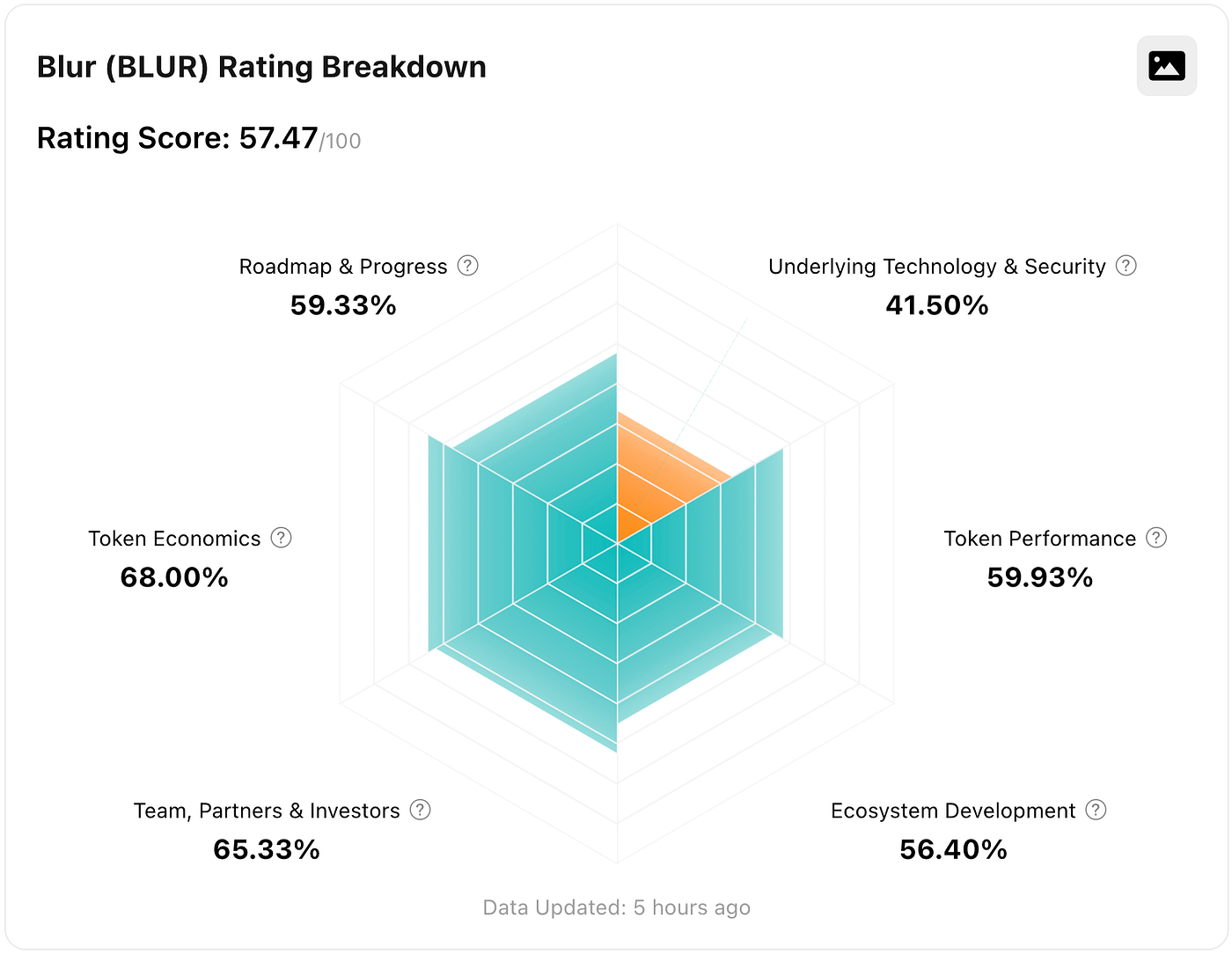Click the Underlying Technology & Security label
The width and height of the screenshot is (1232, 954).
pyautogui.click(x=936, y=266)
